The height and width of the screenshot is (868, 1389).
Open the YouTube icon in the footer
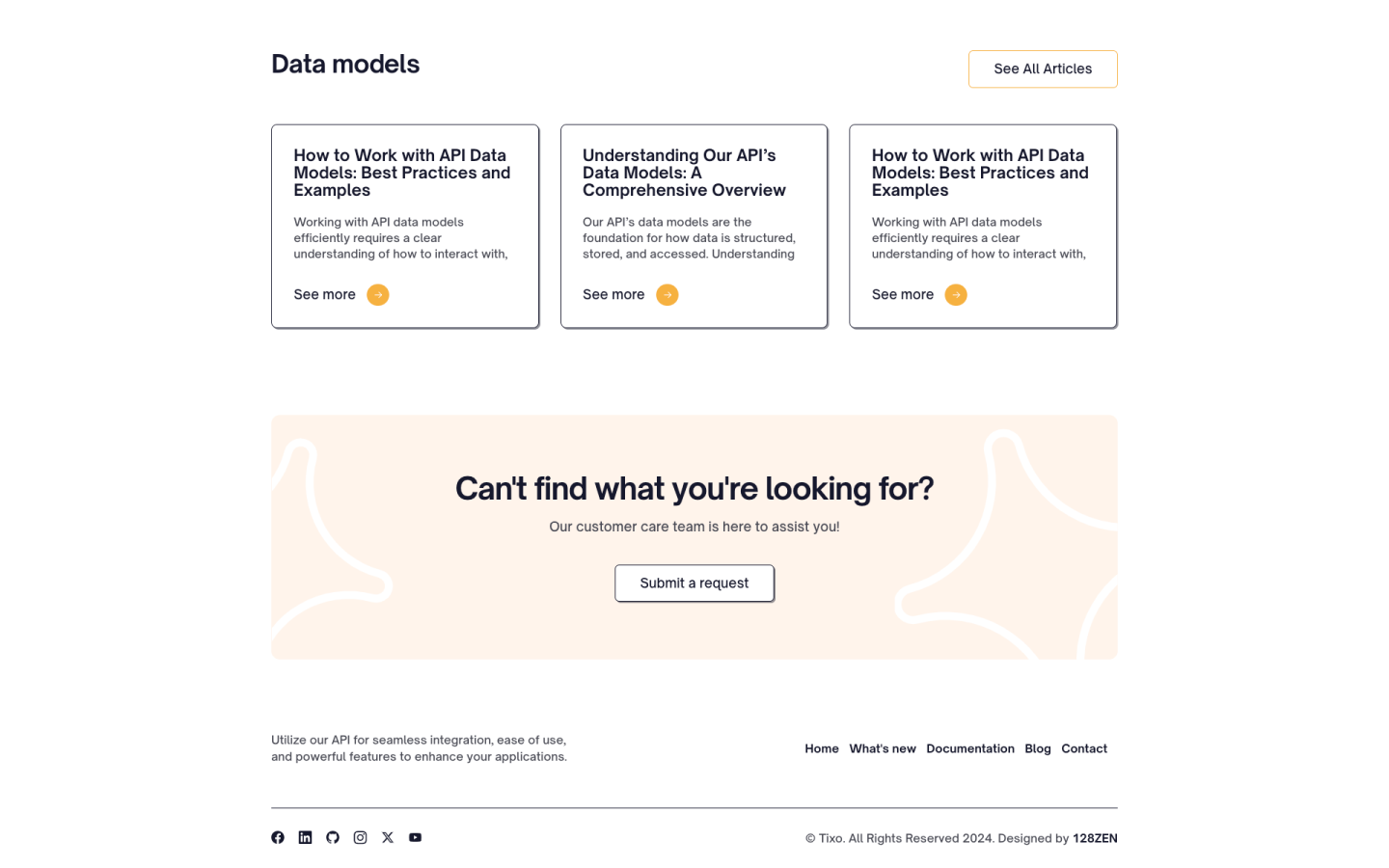[415, 837]
